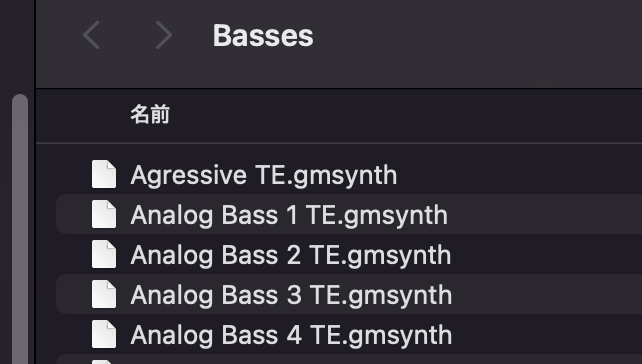This screenshot has width=642, height=364.
Task: Click the empty toolbar area beside the Basses title
Action: click(x=475, y=36)
